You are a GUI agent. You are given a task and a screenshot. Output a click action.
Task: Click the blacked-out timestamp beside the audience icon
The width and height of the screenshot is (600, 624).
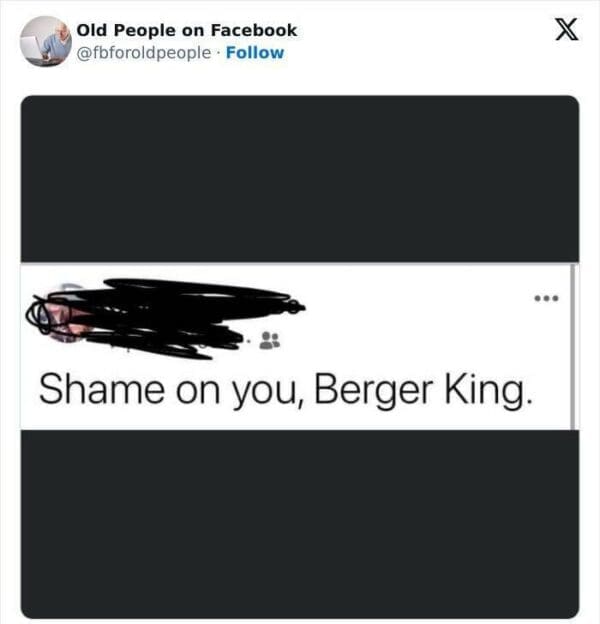coord(167,342)
